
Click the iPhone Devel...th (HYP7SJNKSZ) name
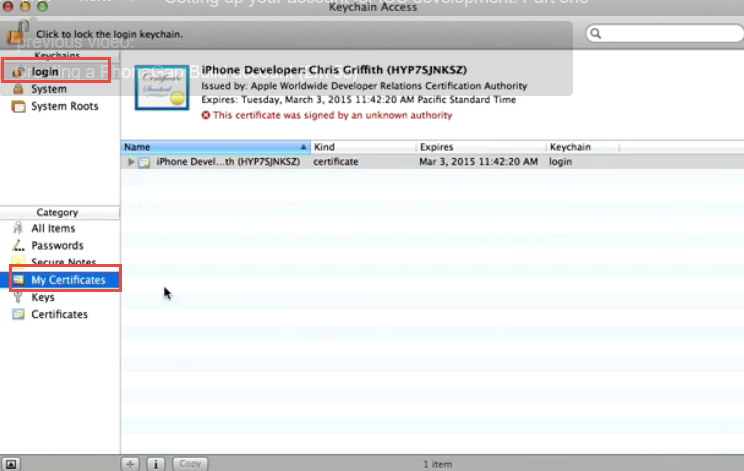228,162
